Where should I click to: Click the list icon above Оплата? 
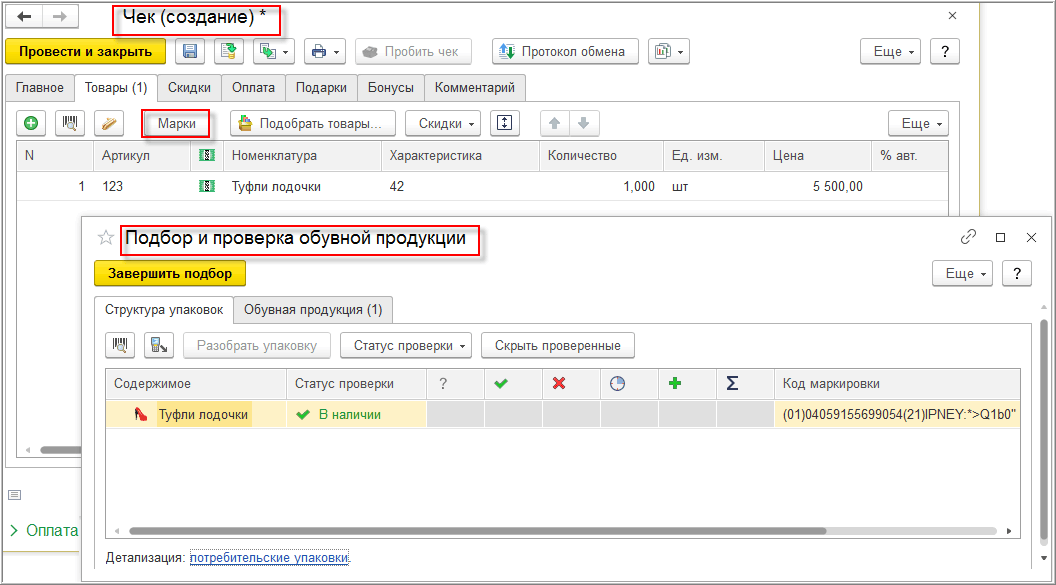pos(15,495)
